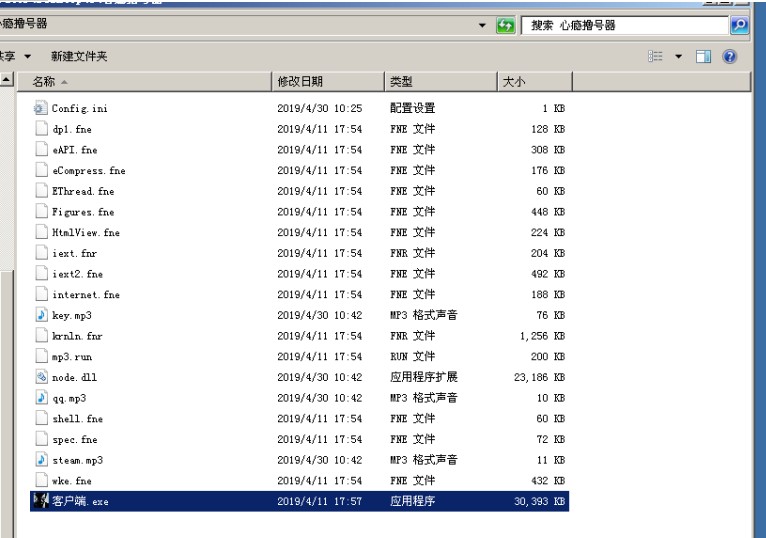766x538 pixels.
Task: Select the eAPI.fne file icon
Action: point(42,150)
